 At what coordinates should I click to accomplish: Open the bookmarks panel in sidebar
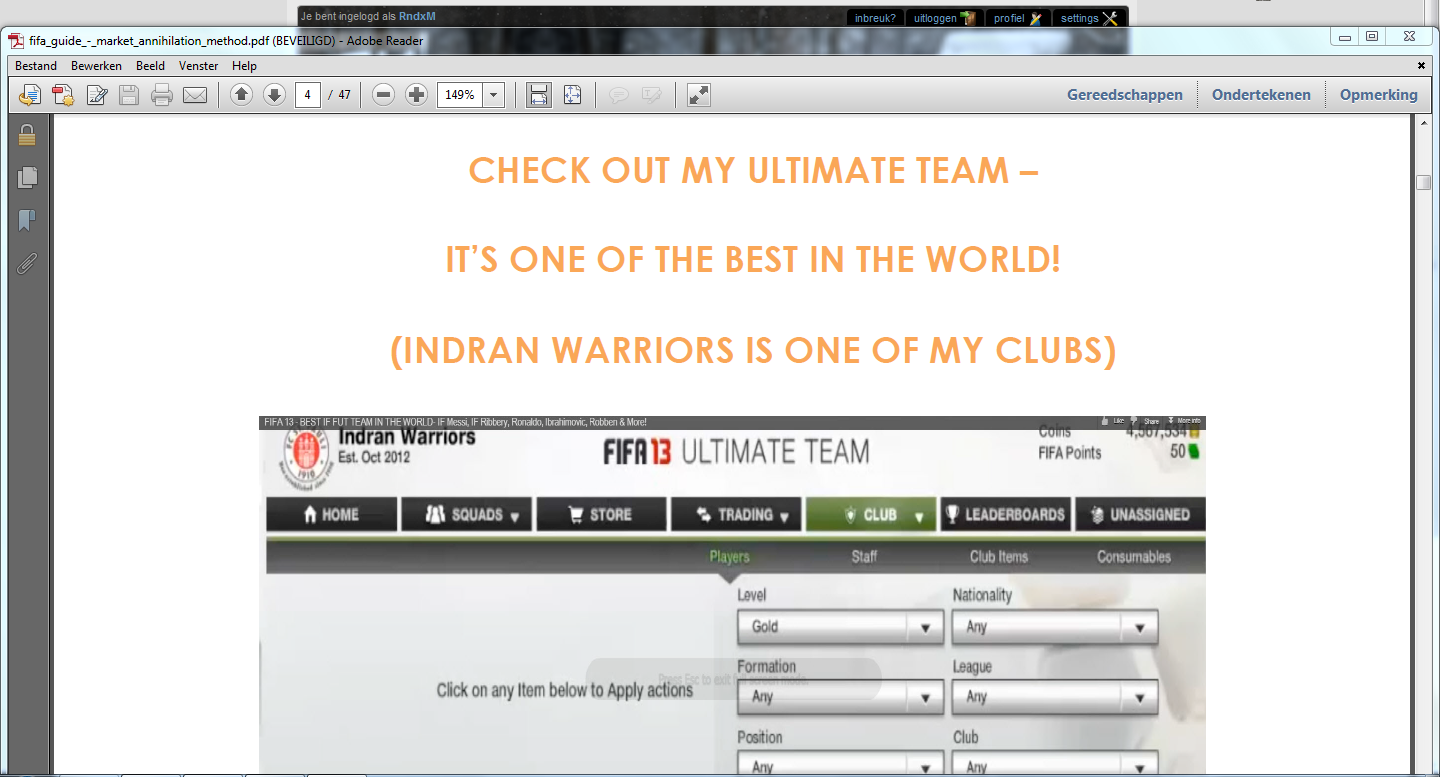tap(27, 220)
